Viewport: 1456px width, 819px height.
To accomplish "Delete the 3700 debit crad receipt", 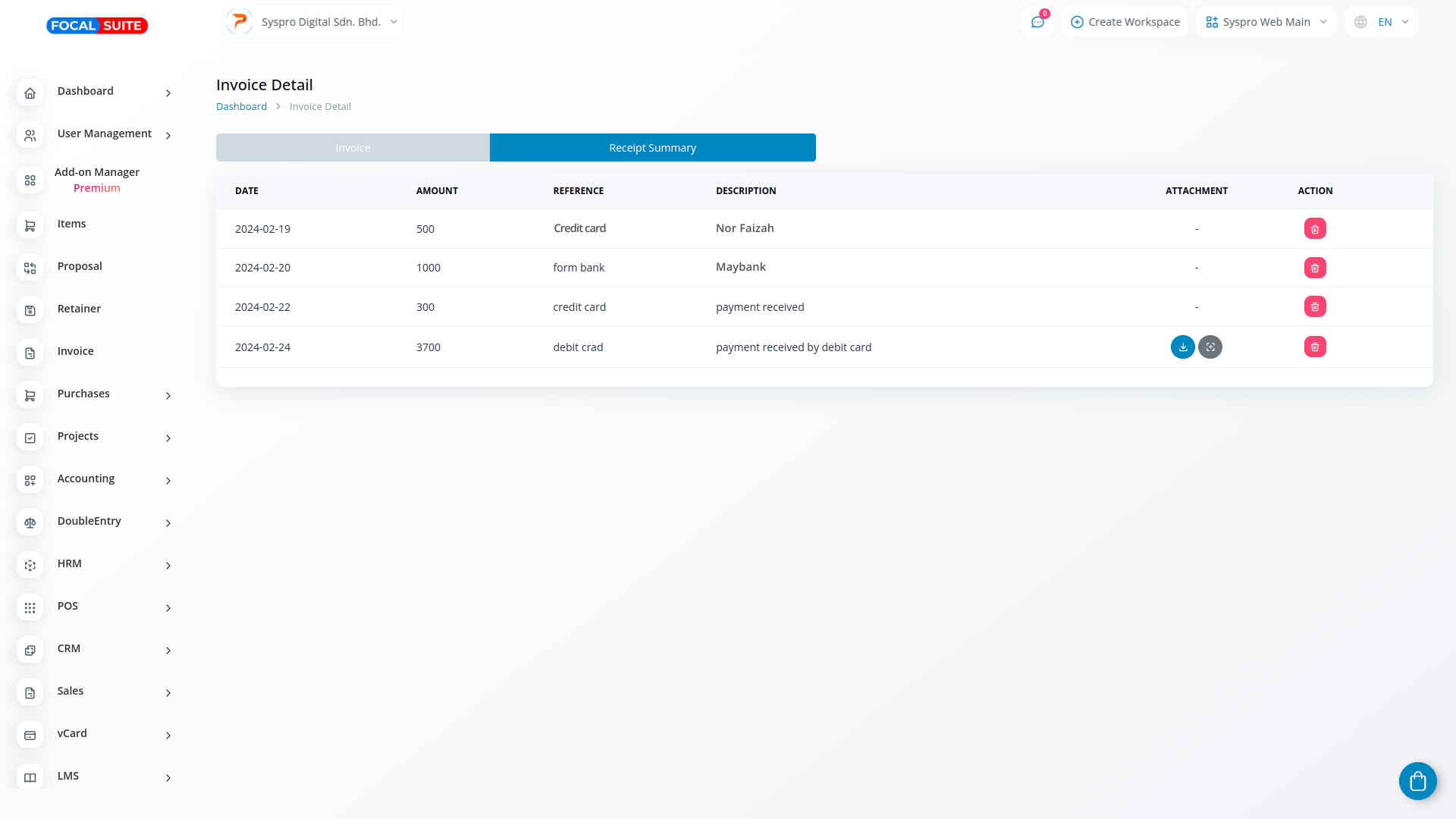I will (1315, 347).
